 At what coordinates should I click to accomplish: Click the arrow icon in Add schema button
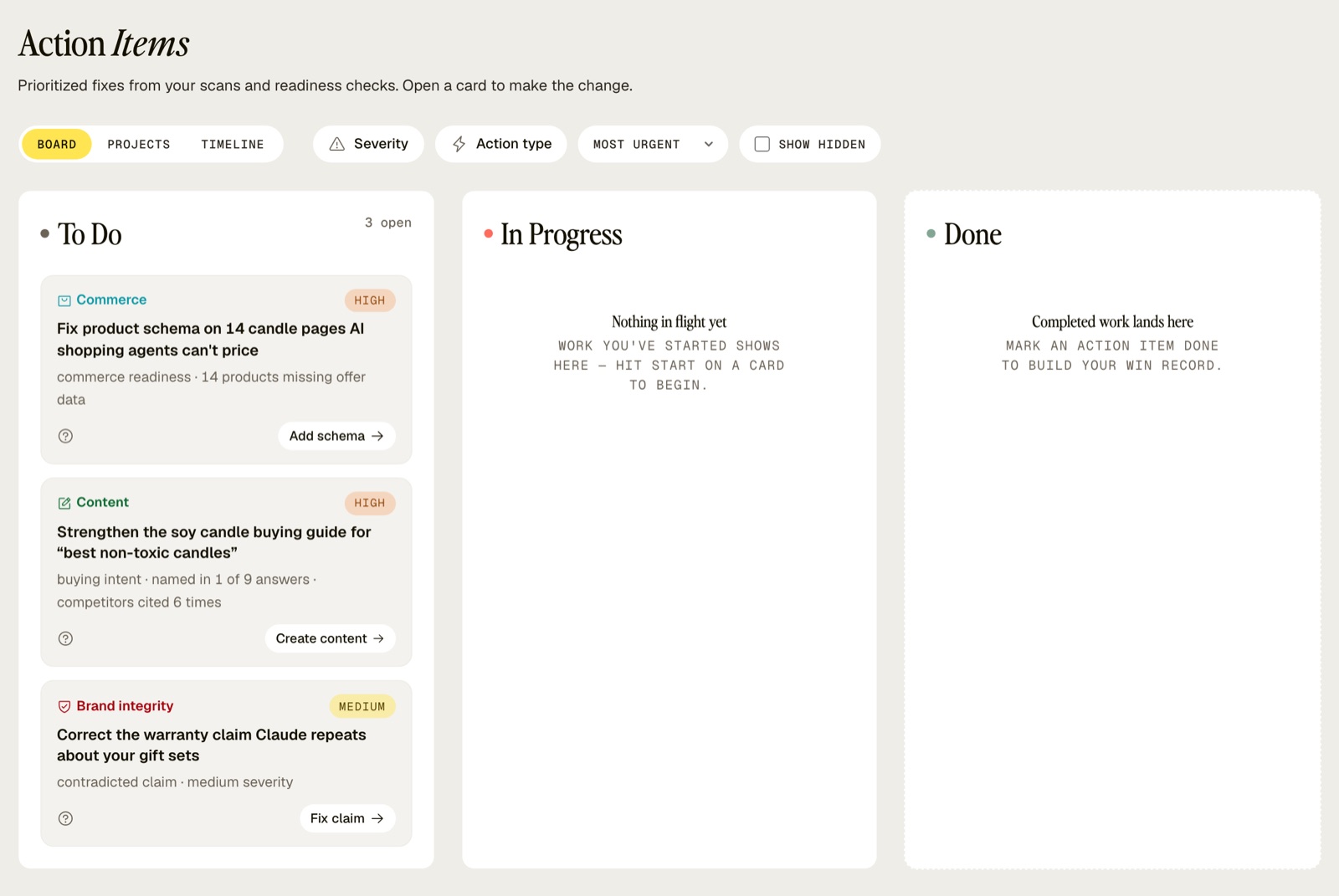point(377,436)
